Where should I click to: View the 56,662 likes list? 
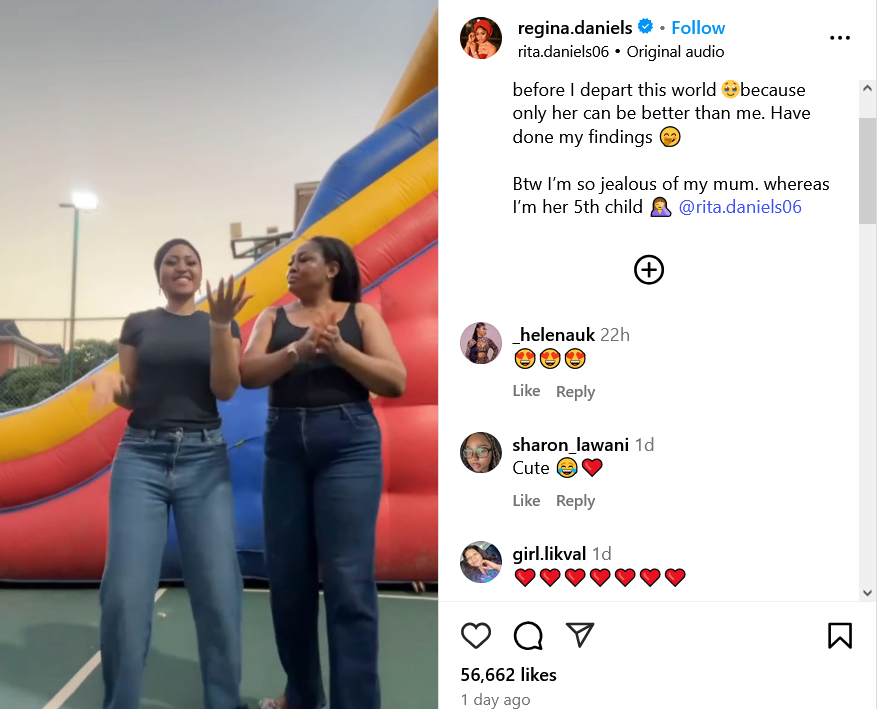tap(508, 674)
